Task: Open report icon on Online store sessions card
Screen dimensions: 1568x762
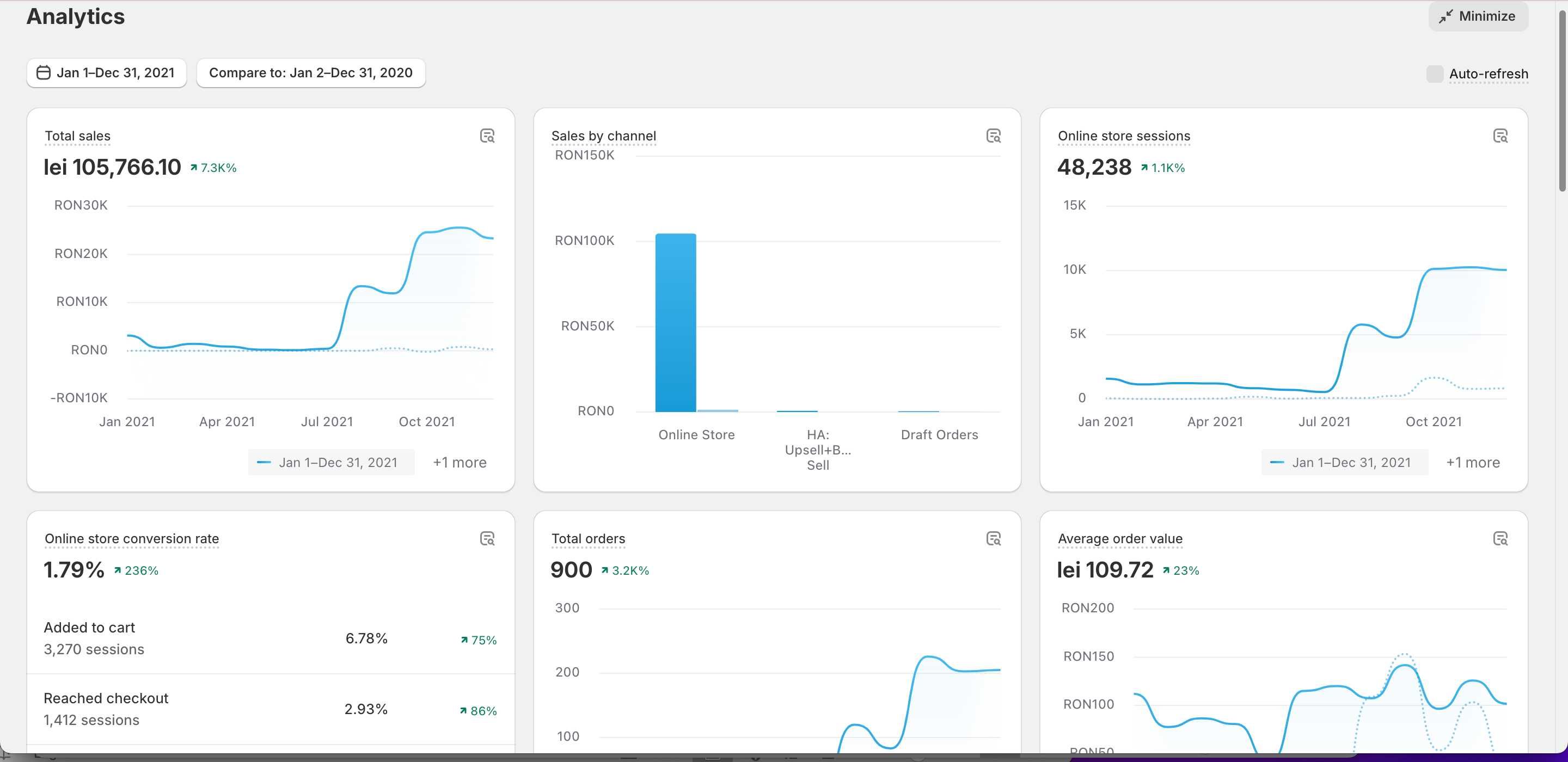Action: pos(1500,136)
